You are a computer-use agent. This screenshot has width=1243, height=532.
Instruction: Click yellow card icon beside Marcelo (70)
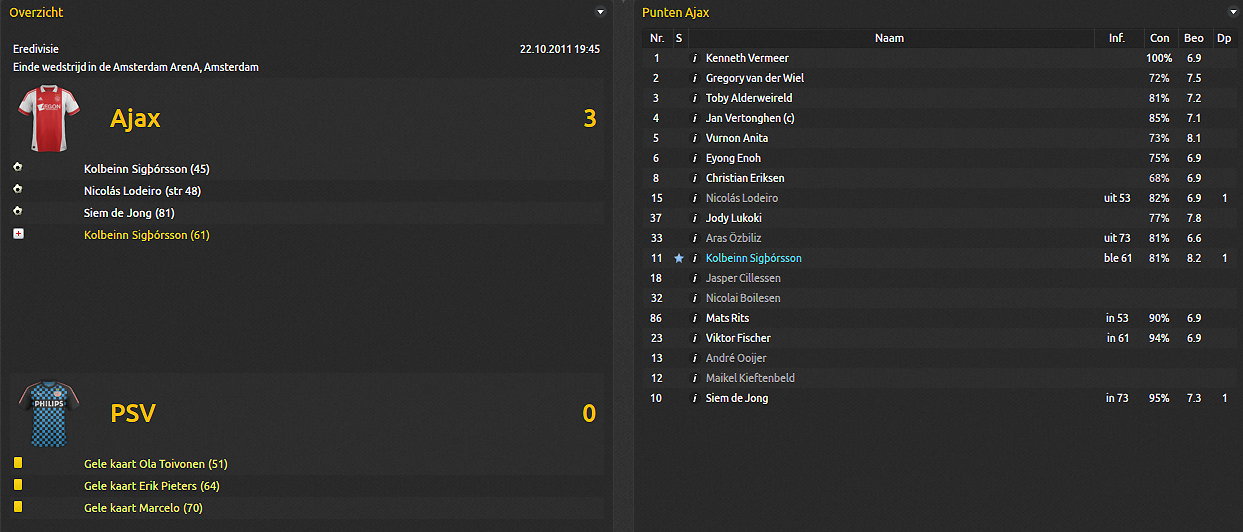[18, 507]
